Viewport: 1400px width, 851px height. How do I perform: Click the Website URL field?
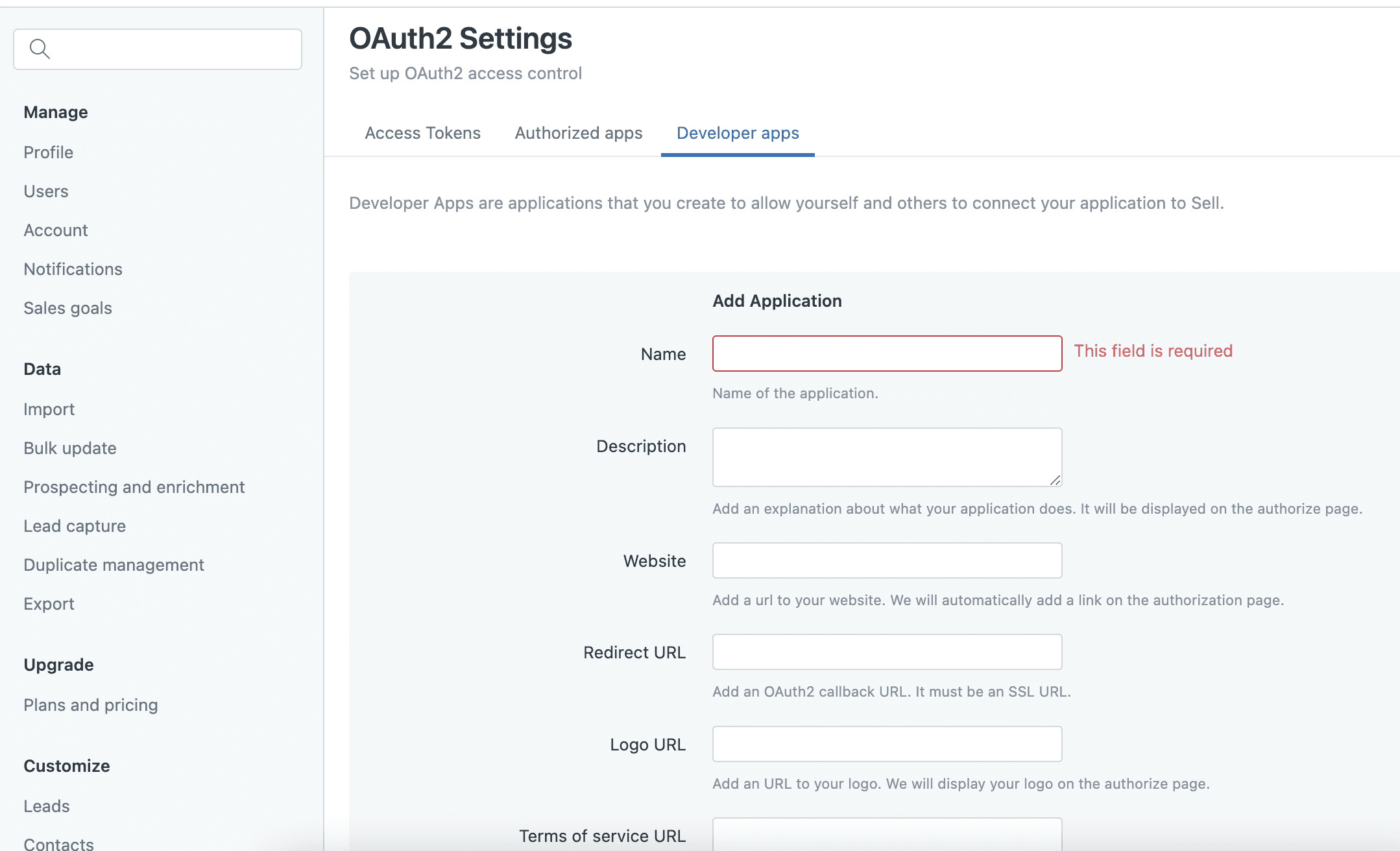[x=887, y=560]
